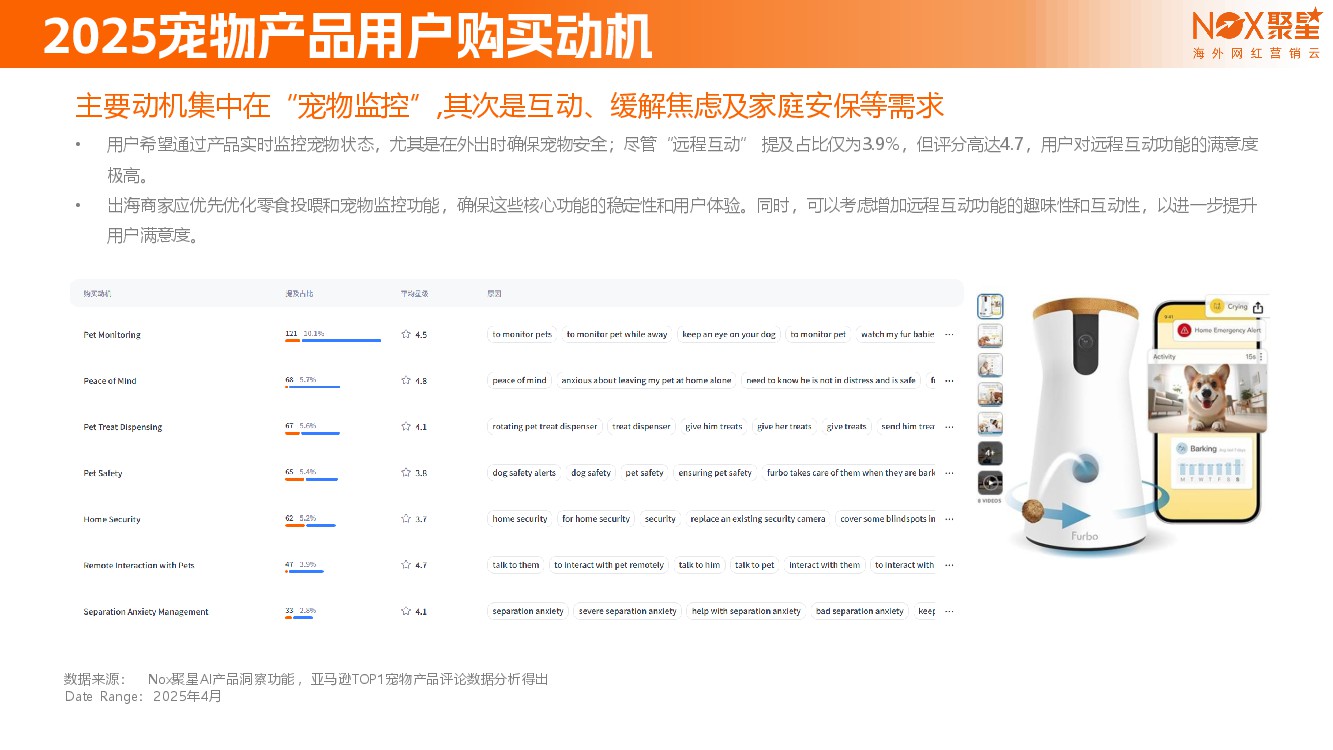The image size is (1333, 750).
Task: Open the three-dot menu on Activity card
Action: (1261, 357)
